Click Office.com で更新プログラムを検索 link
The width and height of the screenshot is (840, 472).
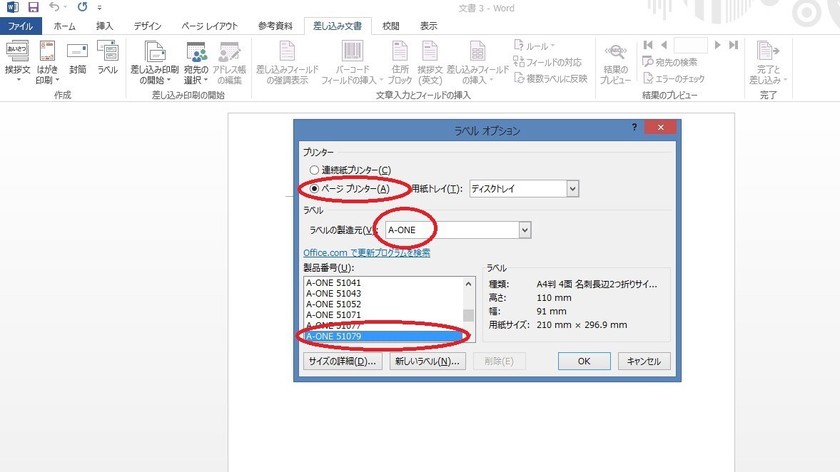366,252
